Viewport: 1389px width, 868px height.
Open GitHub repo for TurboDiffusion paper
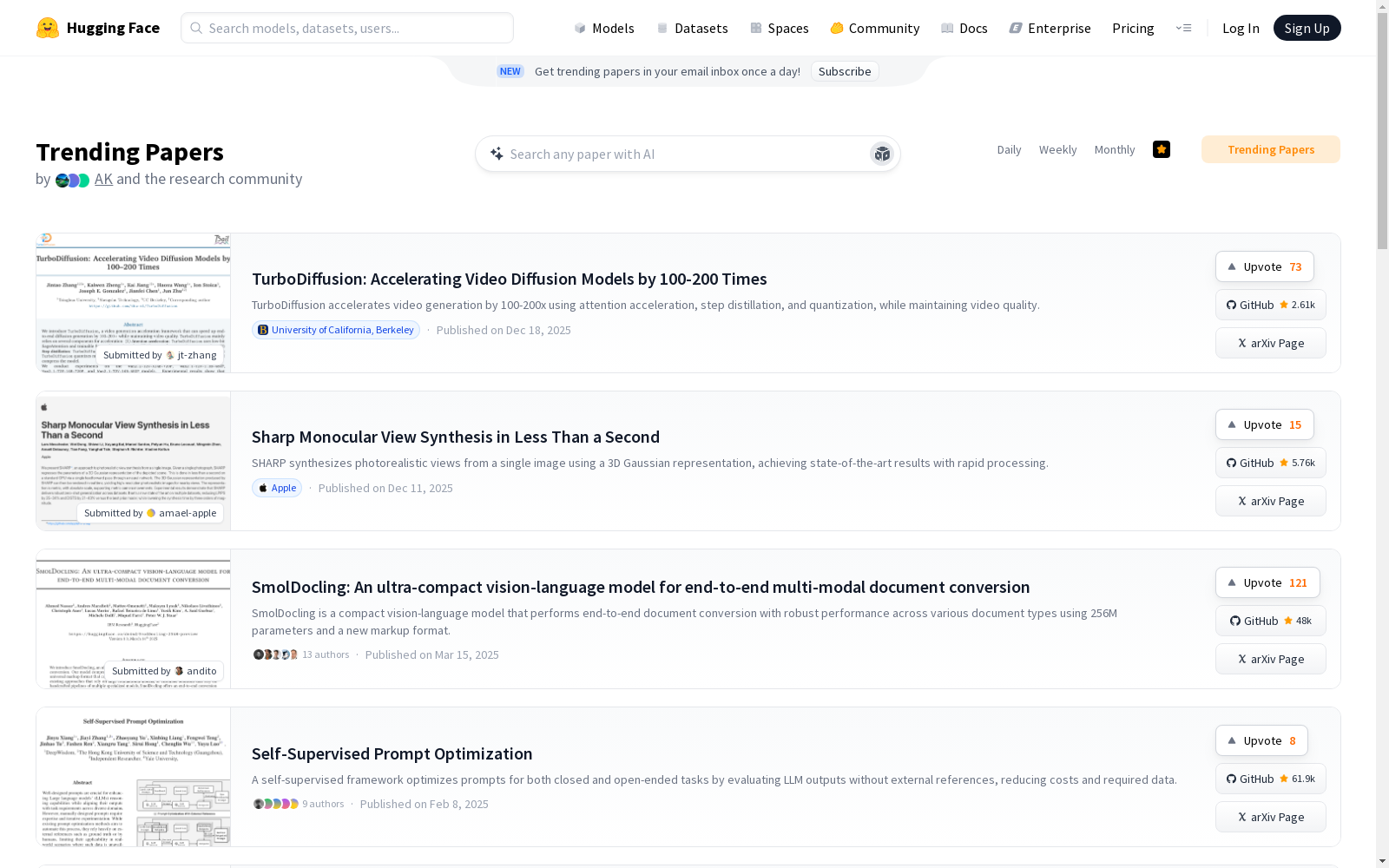pos(1270,305)
